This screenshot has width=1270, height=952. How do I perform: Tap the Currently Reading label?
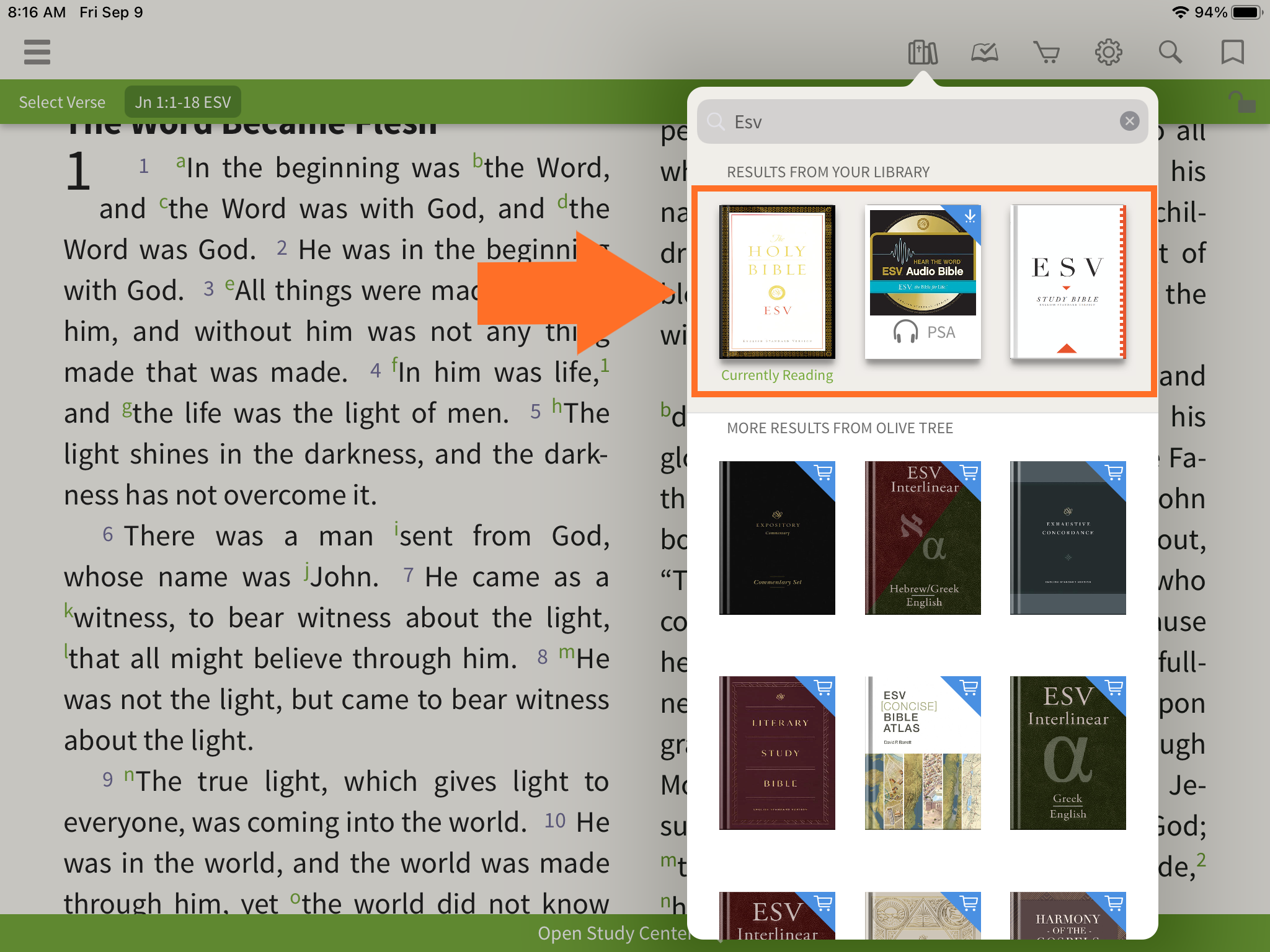777,375
